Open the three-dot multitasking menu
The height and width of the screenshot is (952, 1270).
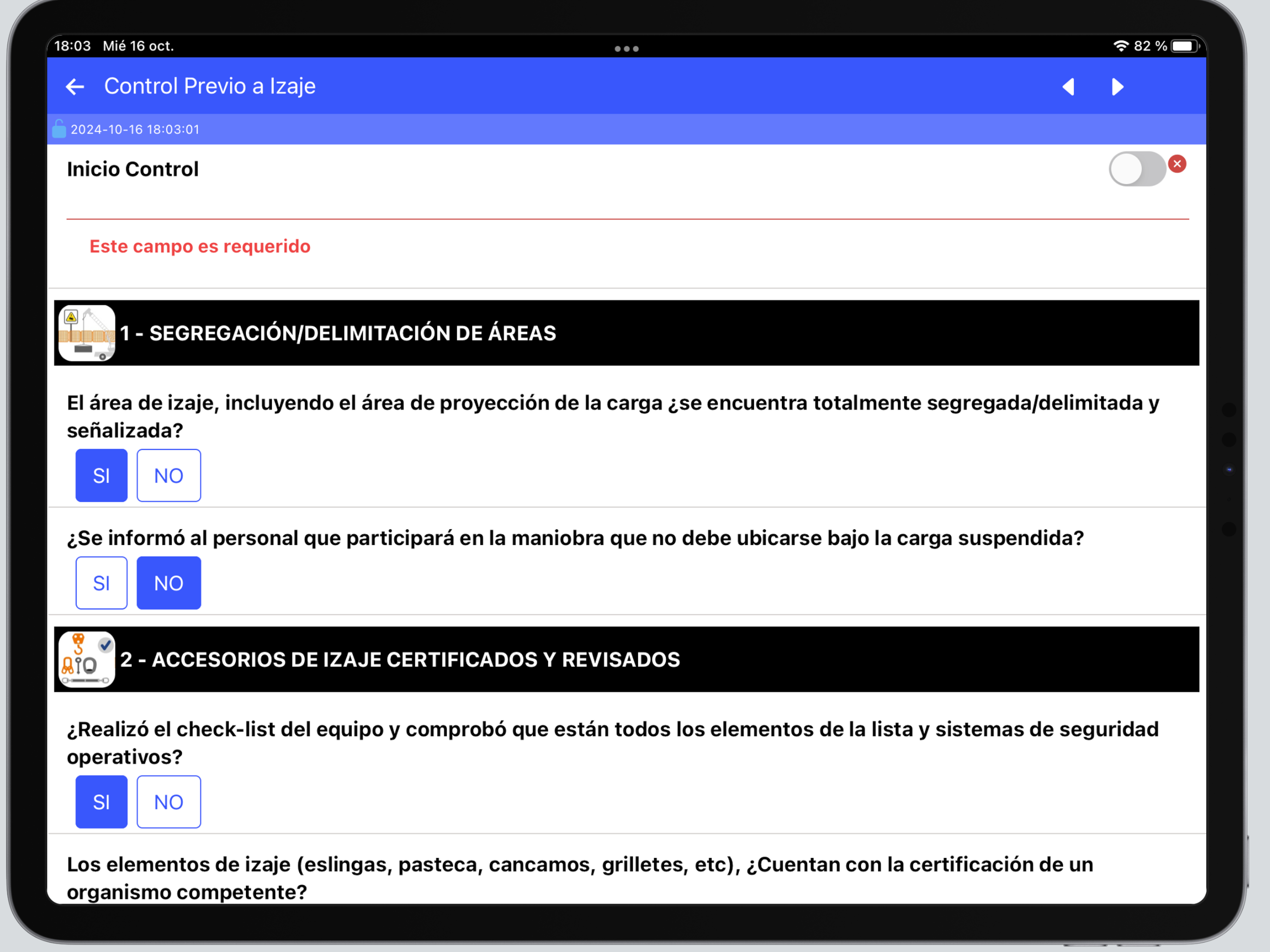click(626, 49)
